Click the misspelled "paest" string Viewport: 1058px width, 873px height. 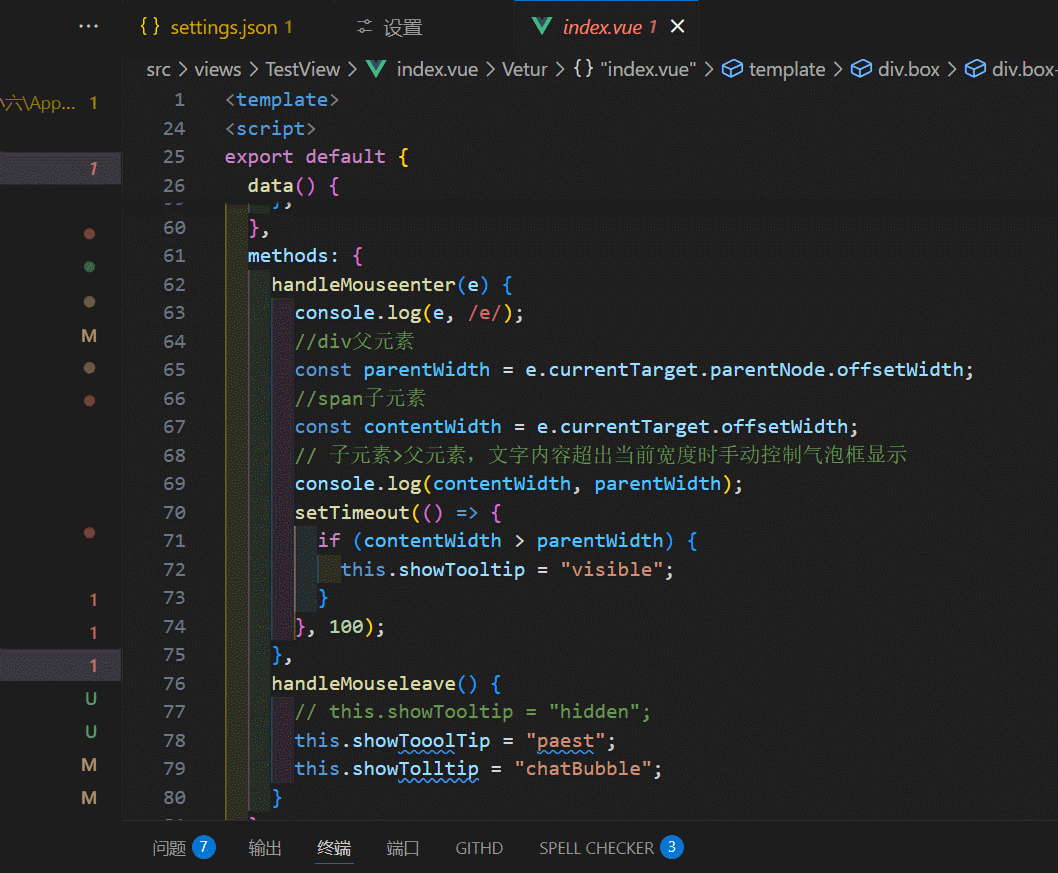(565, 741)
